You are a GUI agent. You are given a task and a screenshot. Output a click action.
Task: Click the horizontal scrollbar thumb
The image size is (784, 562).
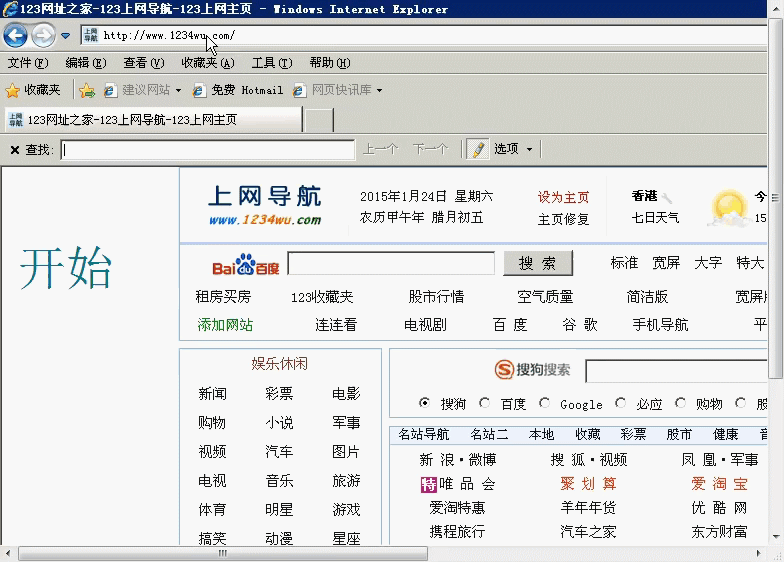point(223,554)
